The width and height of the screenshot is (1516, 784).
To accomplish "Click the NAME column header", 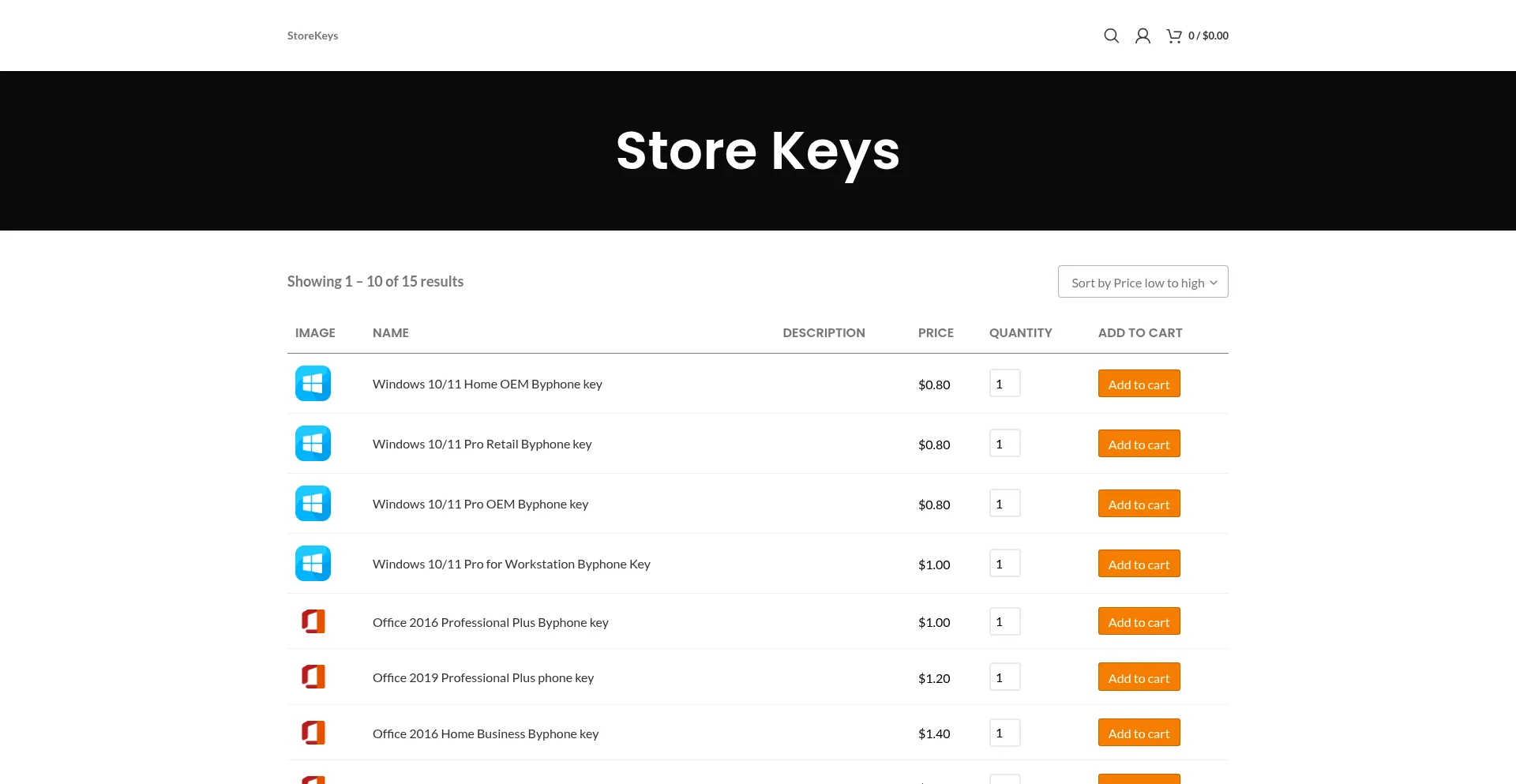I will pyautogui.click(x=391, y=332).
